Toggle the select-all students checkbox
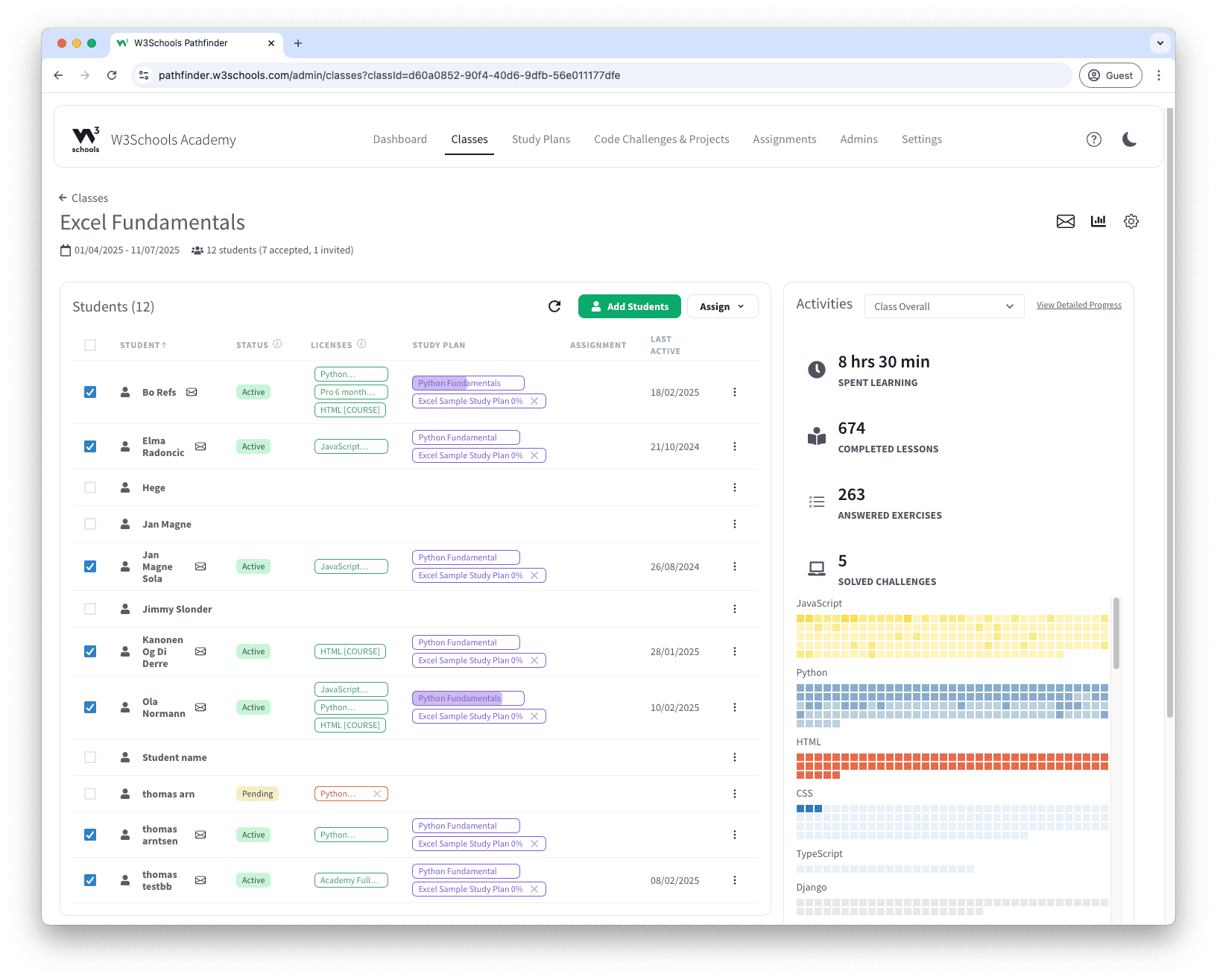This screenshot has height=980, width=1217. 90,345
